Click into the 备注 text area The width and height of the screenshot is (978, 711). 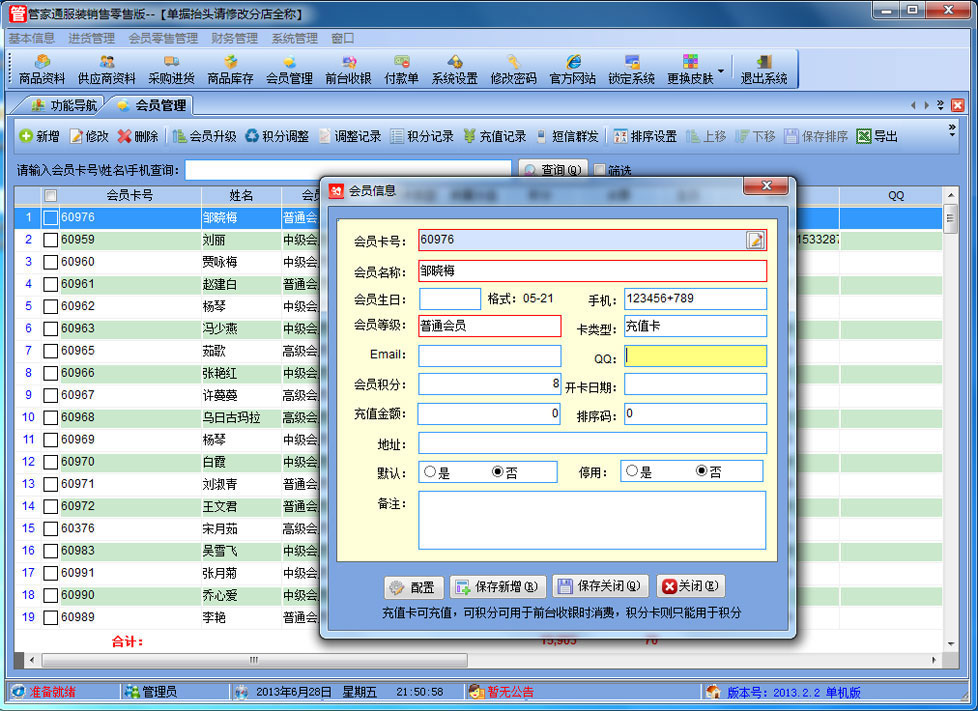(592, 520)
